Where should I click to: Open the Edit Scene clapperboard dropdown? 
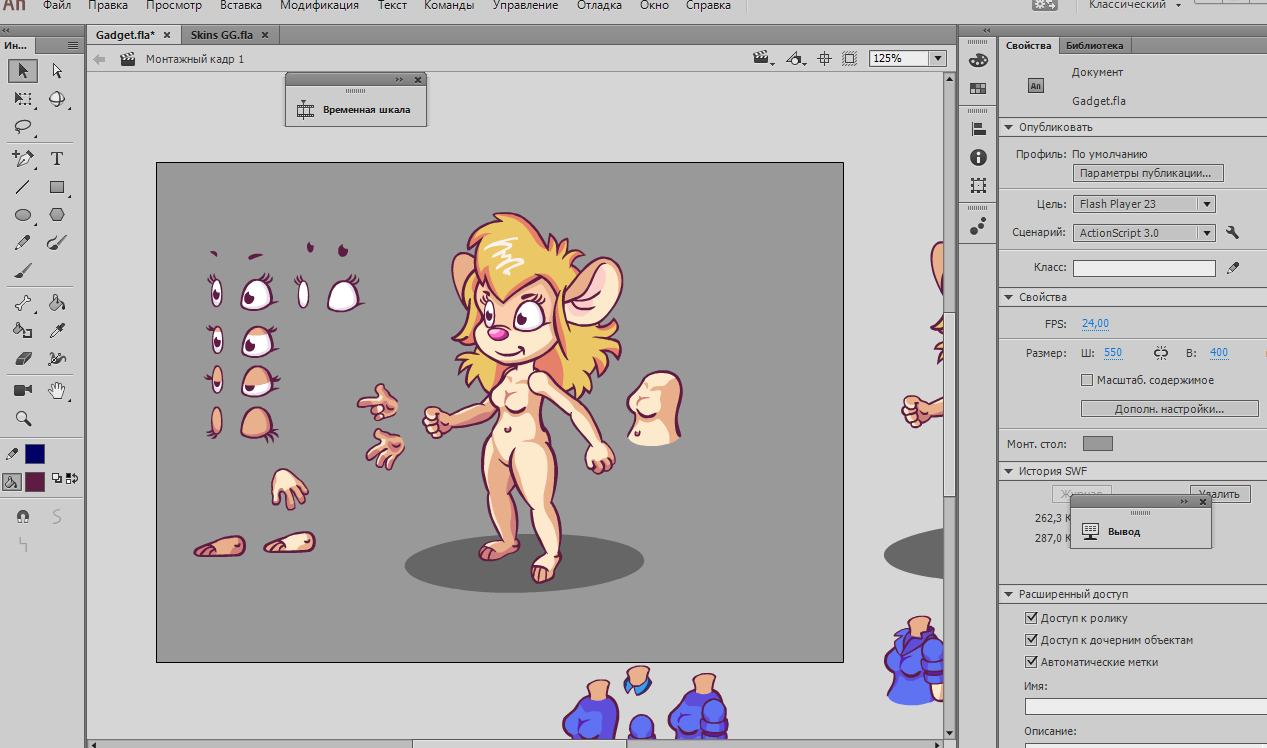[x=765, y=59]
